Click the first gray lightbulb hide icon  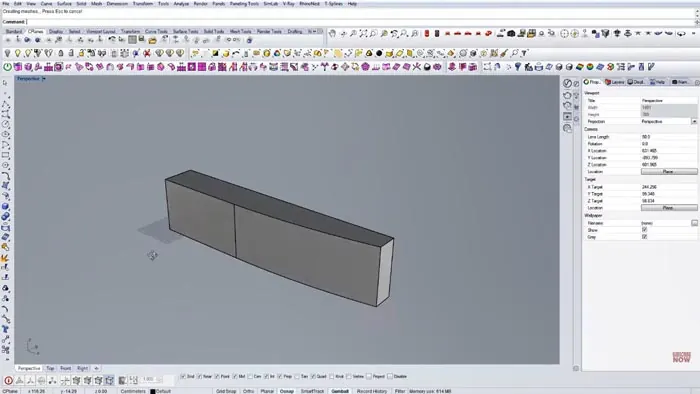(x=7, y=54)
